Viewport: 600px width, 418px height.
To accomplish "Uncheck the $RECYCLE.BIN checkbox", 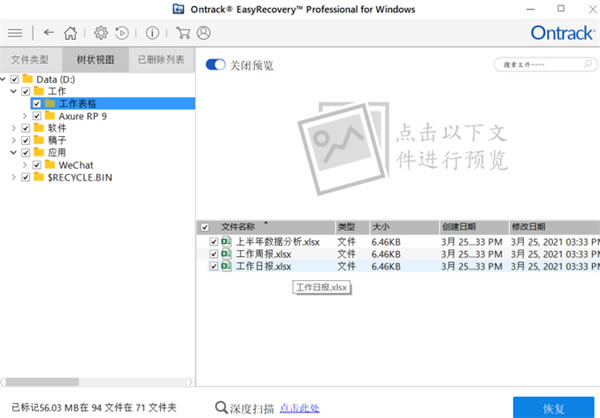I will coord(26,177).
